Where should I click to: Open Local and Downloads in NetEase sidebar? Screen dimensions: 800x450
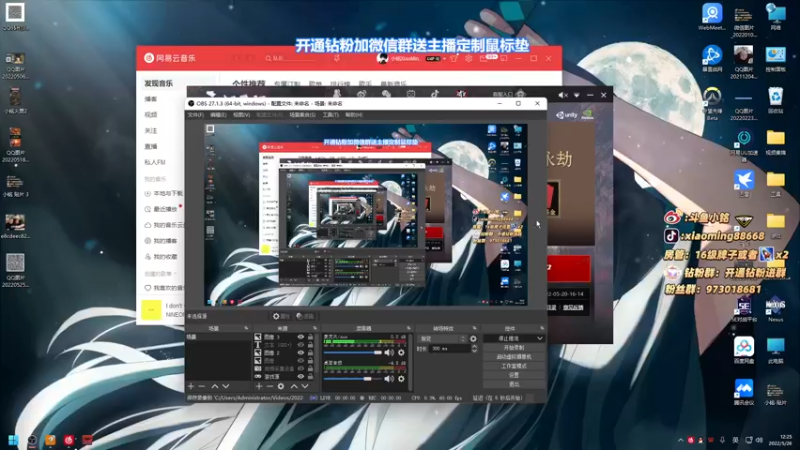pyautogui.click(x=164, y=194)
